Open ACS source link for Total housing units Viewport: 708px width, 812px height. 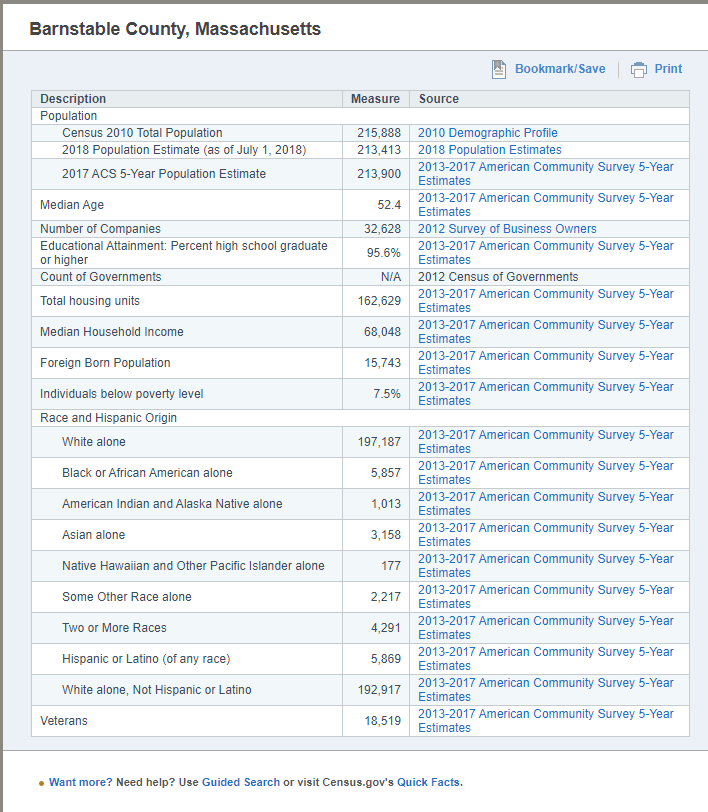[x=546, y=301]
